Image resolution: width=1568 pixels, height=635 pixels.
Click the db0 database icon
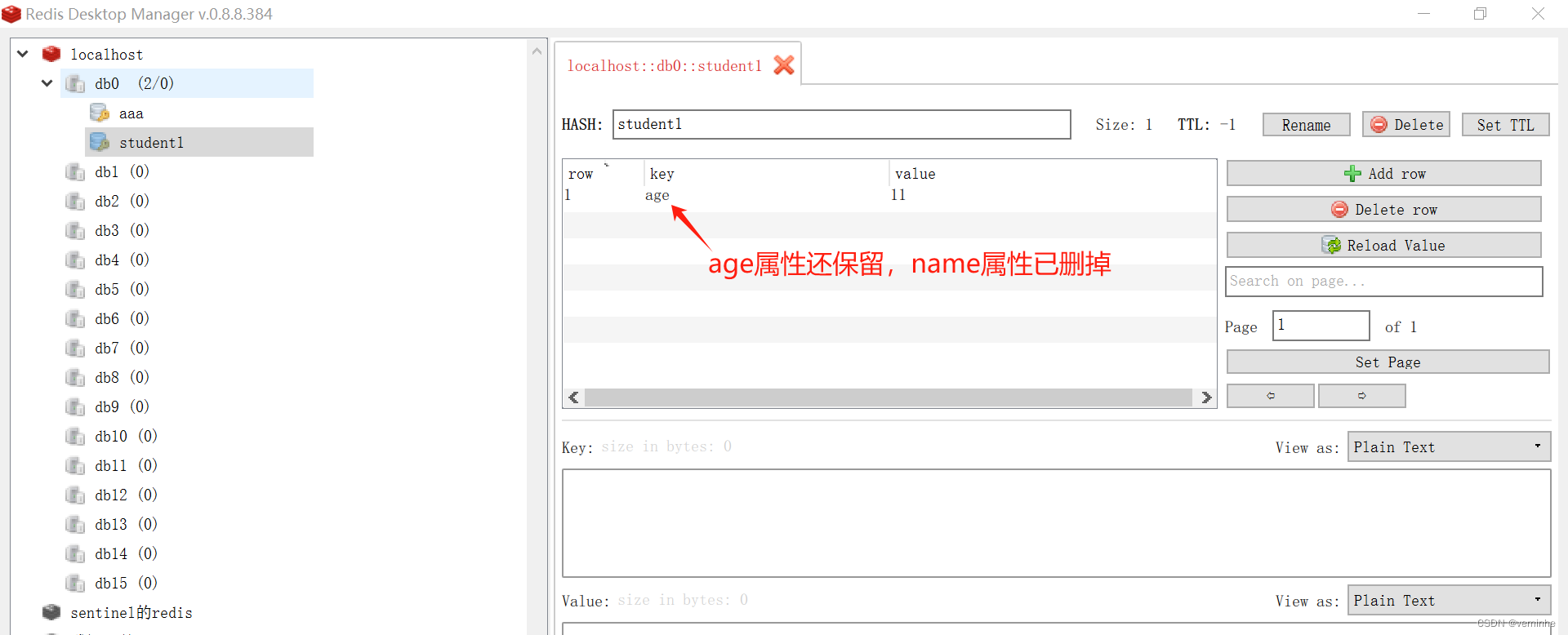click(x=75, y=83)
